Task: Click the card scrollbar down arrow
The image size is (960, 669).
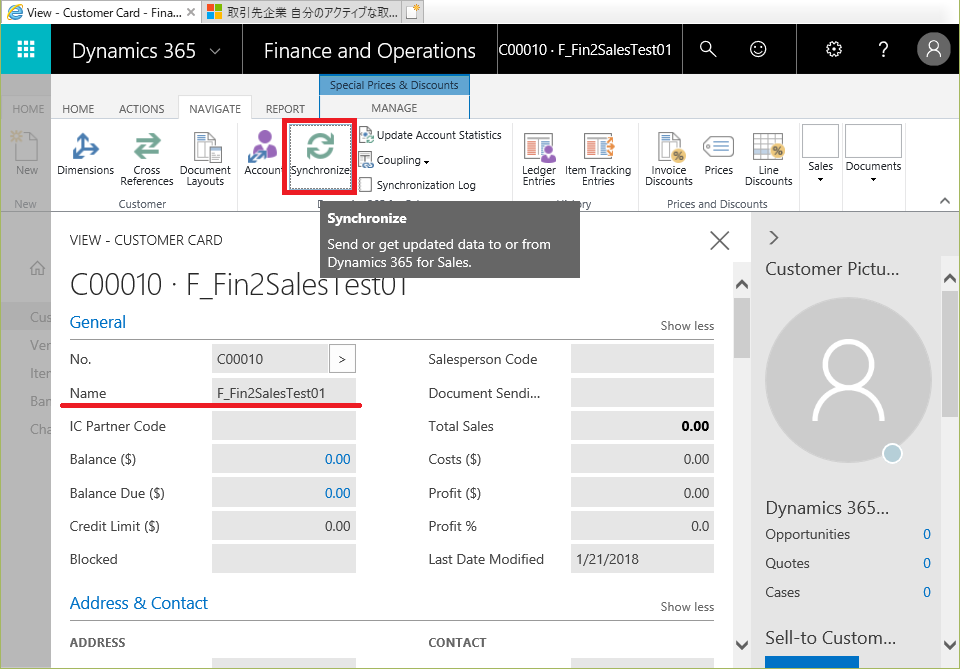Action: (741, 645)
